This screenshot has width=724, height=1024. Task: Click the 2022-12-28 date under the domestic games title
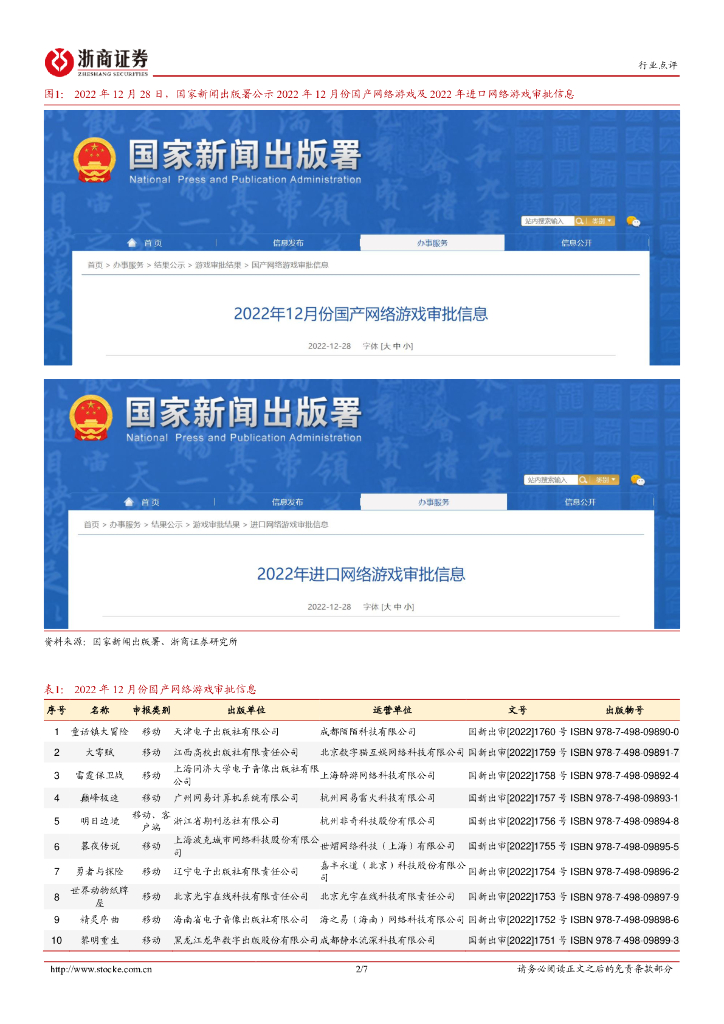click(x=329, y=346)
